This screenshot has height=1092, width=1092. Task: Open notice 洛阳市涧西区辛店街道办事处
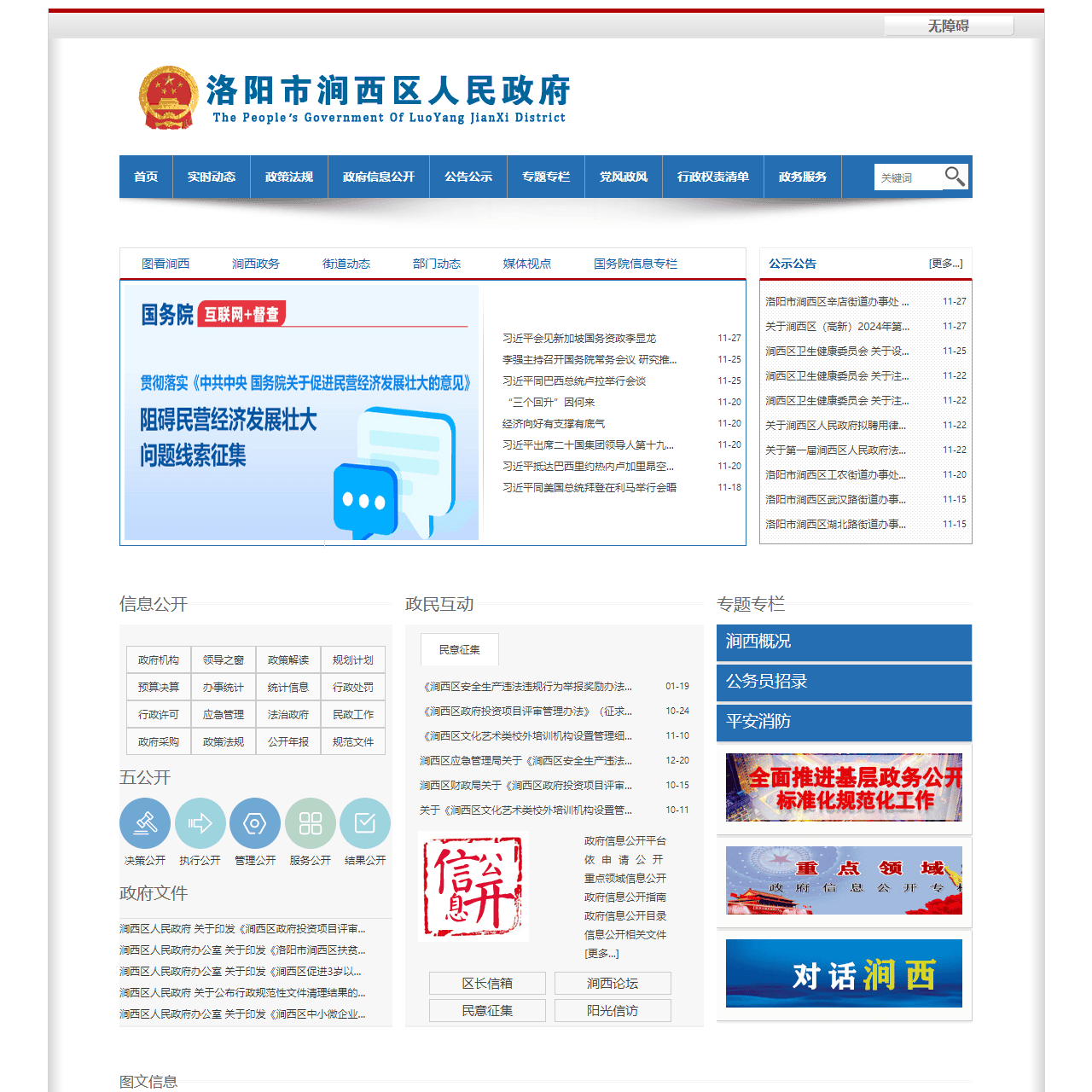point(837,302)
